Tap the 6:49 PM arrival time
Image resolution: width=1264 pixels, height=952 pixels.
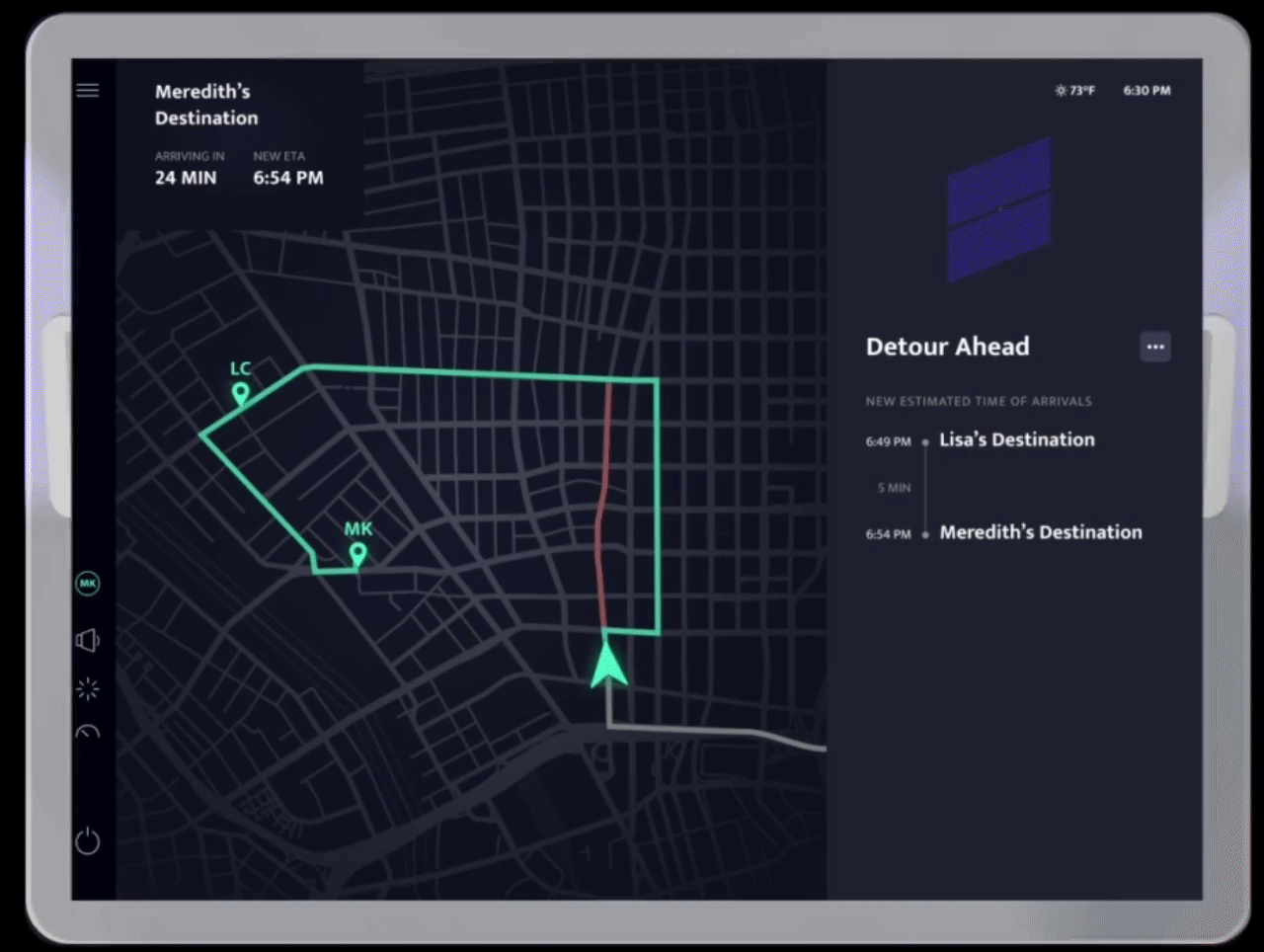pyautogui.click(x=888, y=441)
